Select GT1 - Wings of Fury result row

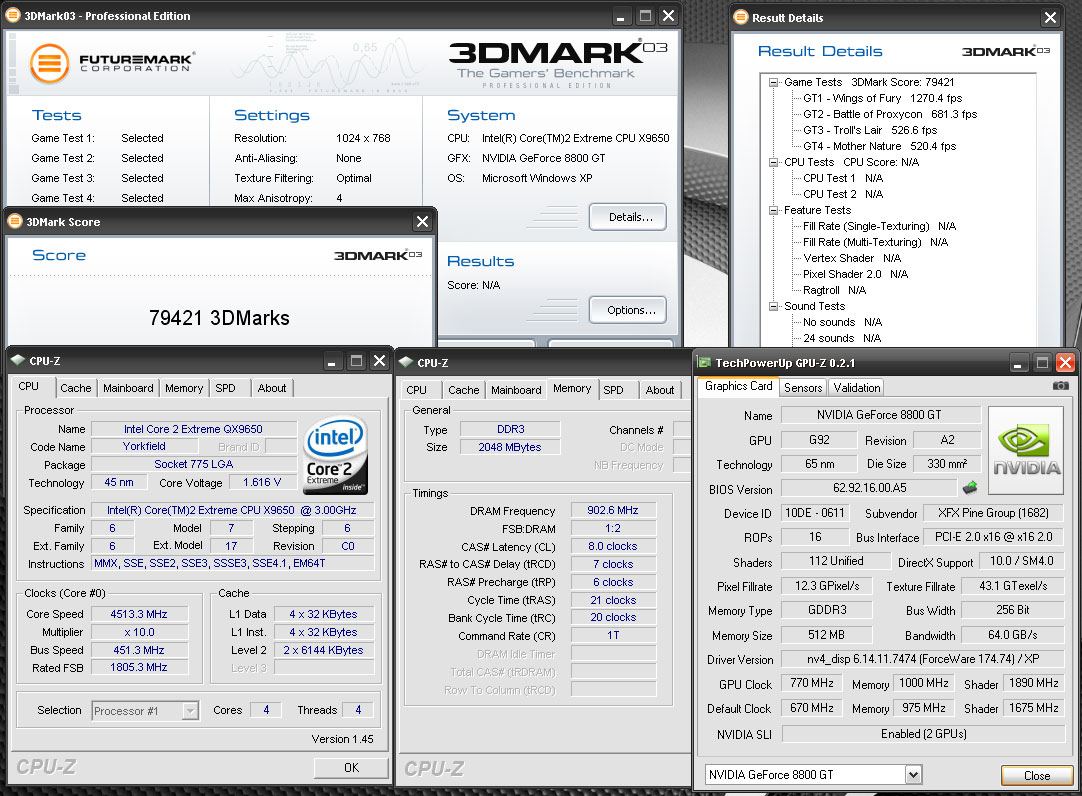pyautogui.click(x=883, y=98)
